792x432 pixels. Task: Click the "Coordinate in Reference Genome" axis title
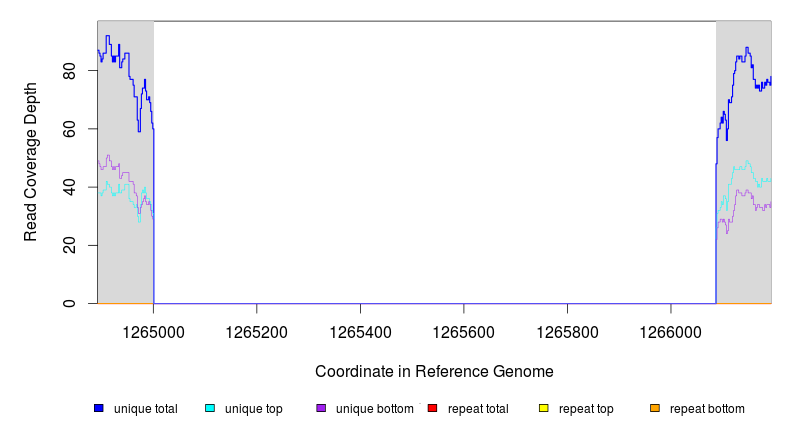pos(434,371)
